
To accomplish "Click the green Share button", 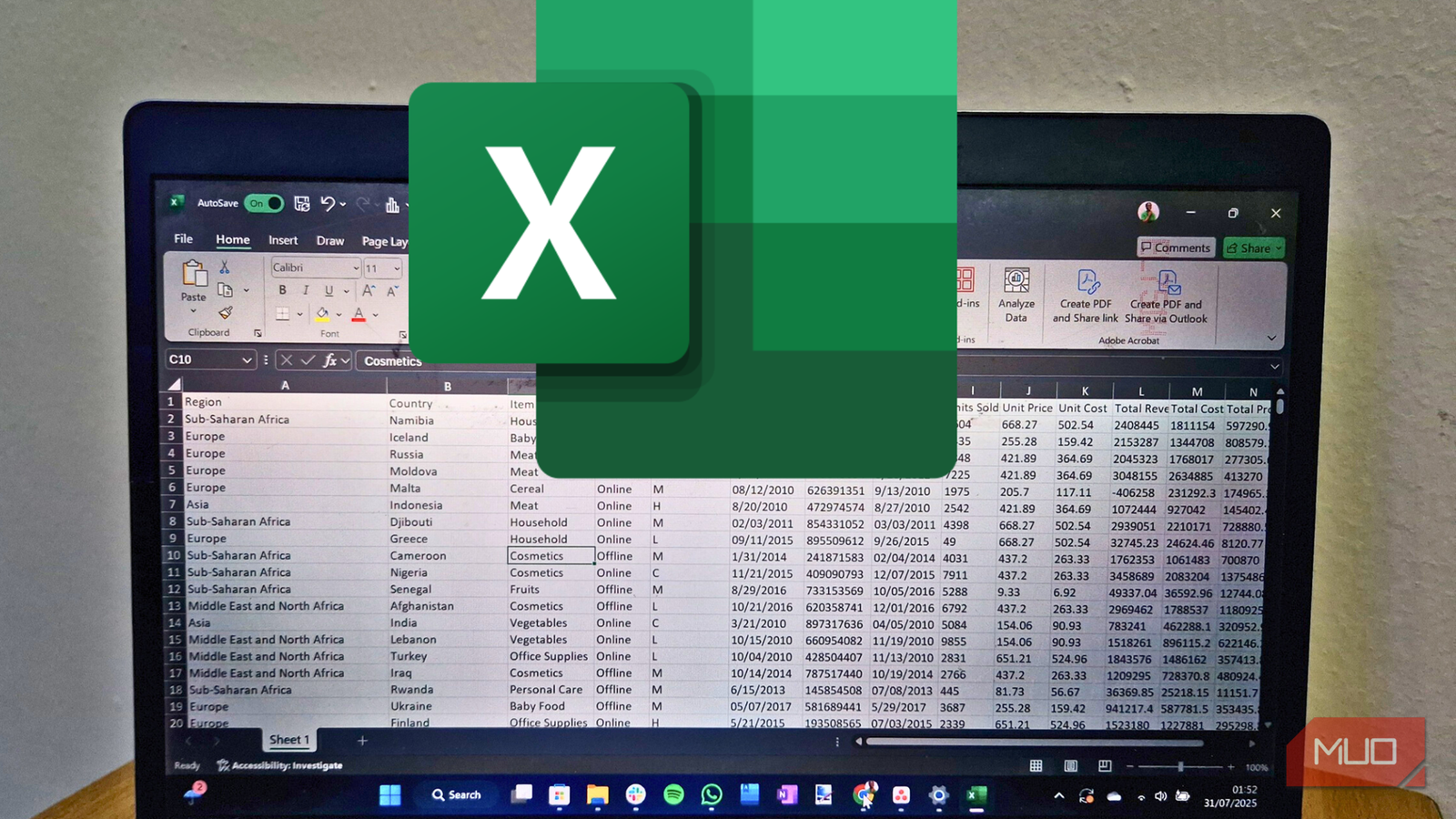I will coord(1252,248).
